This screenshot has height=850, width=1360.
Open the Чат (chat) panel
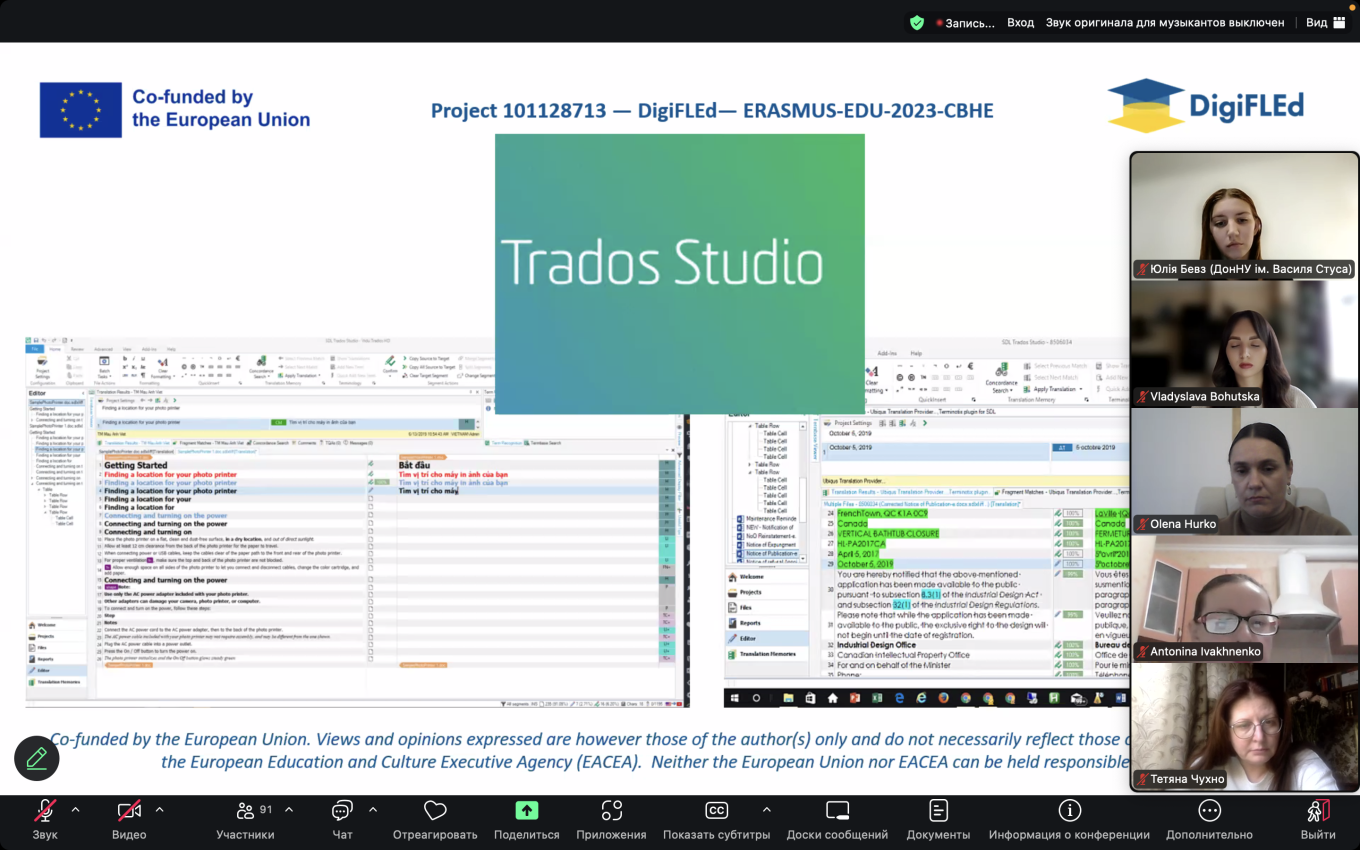(x=342, y=811)
